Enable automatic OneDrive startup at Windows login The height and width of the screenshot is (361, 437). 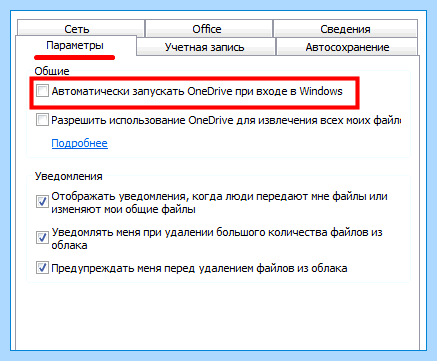42,91
